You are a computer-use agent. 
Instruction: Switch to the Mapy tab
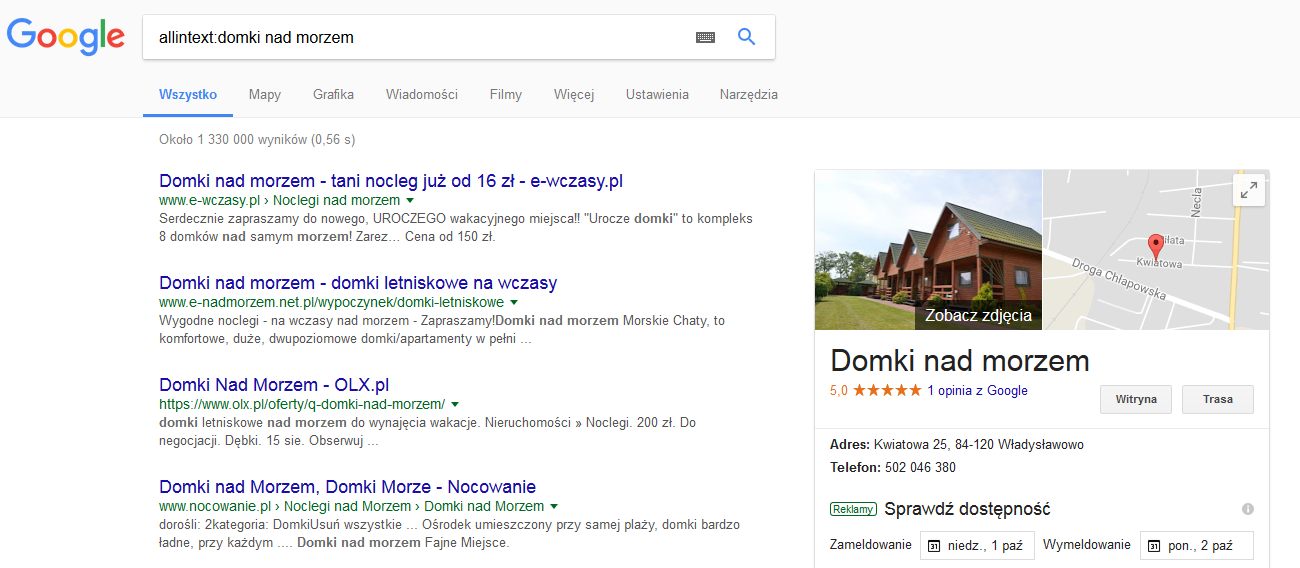click(x=265, y=95)
